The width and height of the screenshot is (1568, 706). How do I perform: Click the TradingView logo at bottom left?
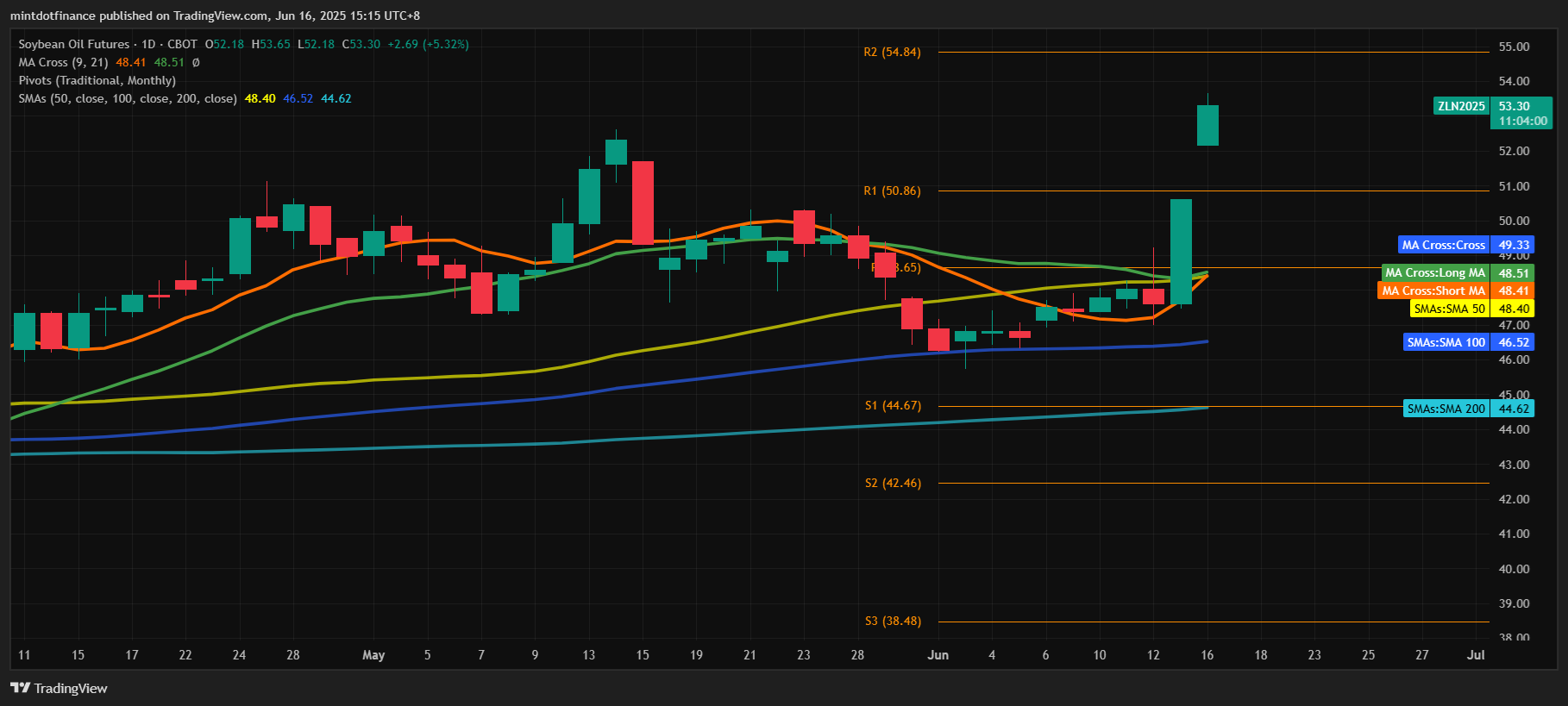click(59, 688)
